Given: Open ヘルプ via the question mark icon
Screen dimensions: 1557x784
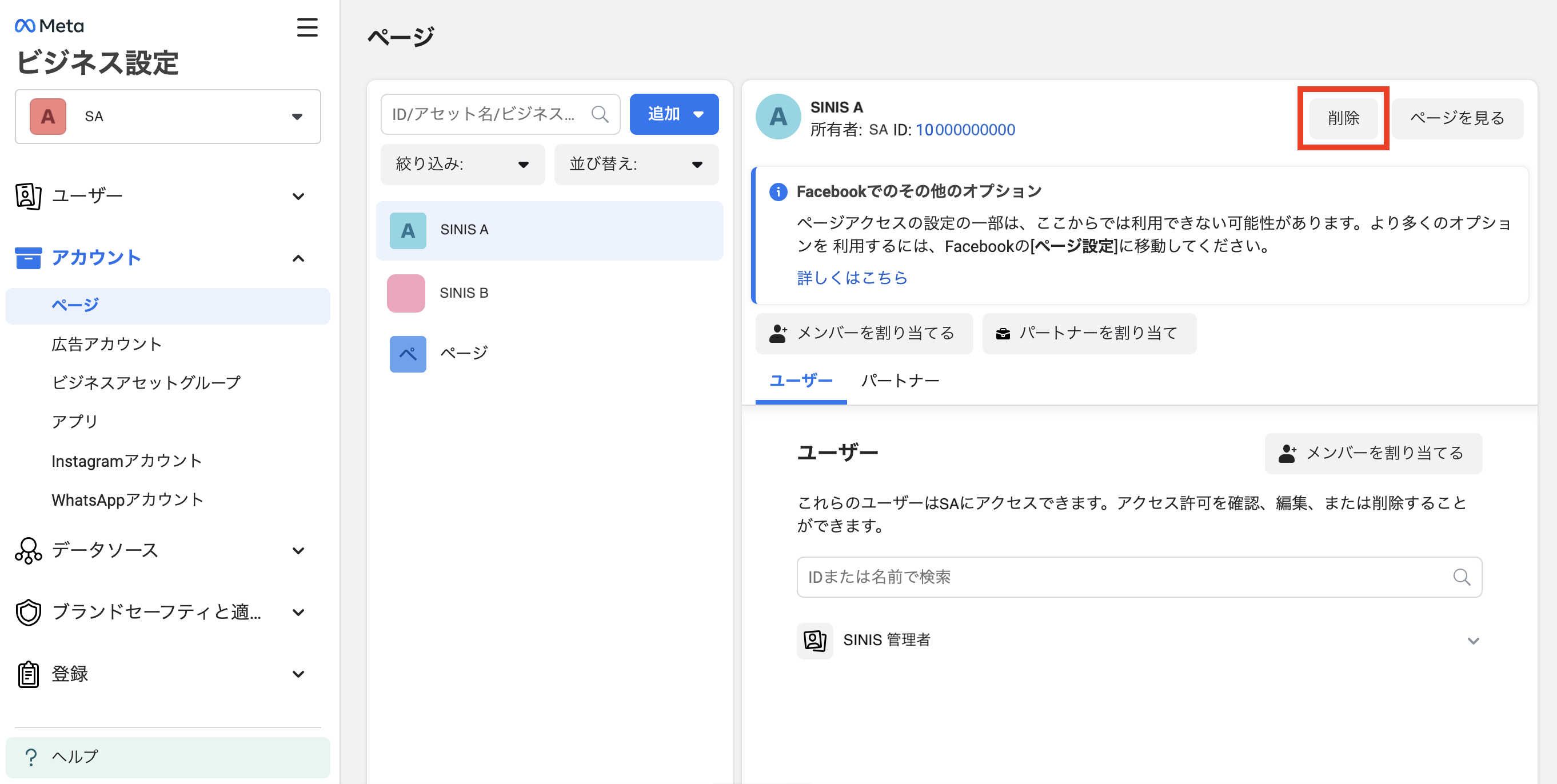Looking at the screenshot, I should click(x=31, y=756).
